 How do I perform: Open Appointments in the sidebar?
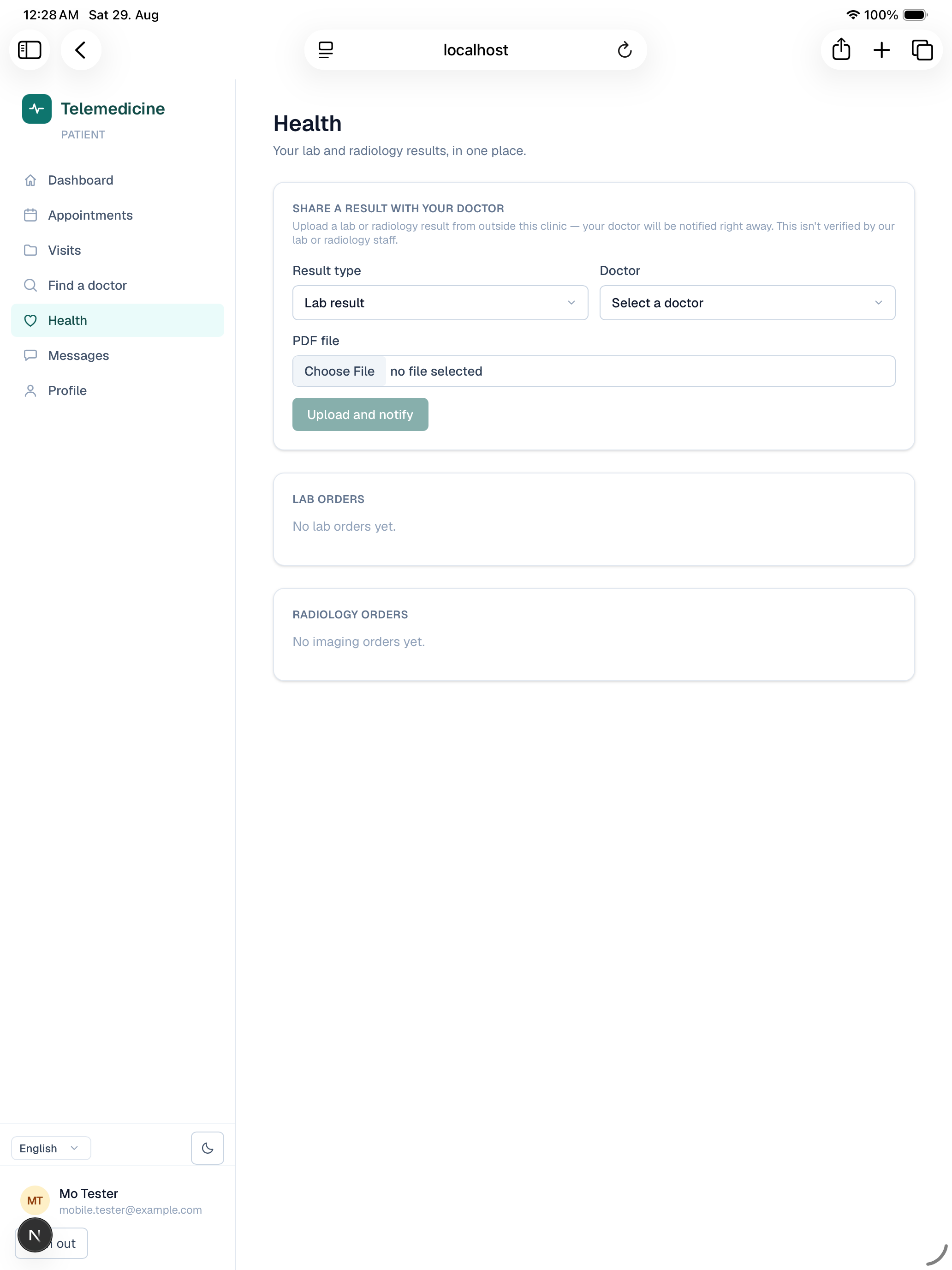click(118, 216)
